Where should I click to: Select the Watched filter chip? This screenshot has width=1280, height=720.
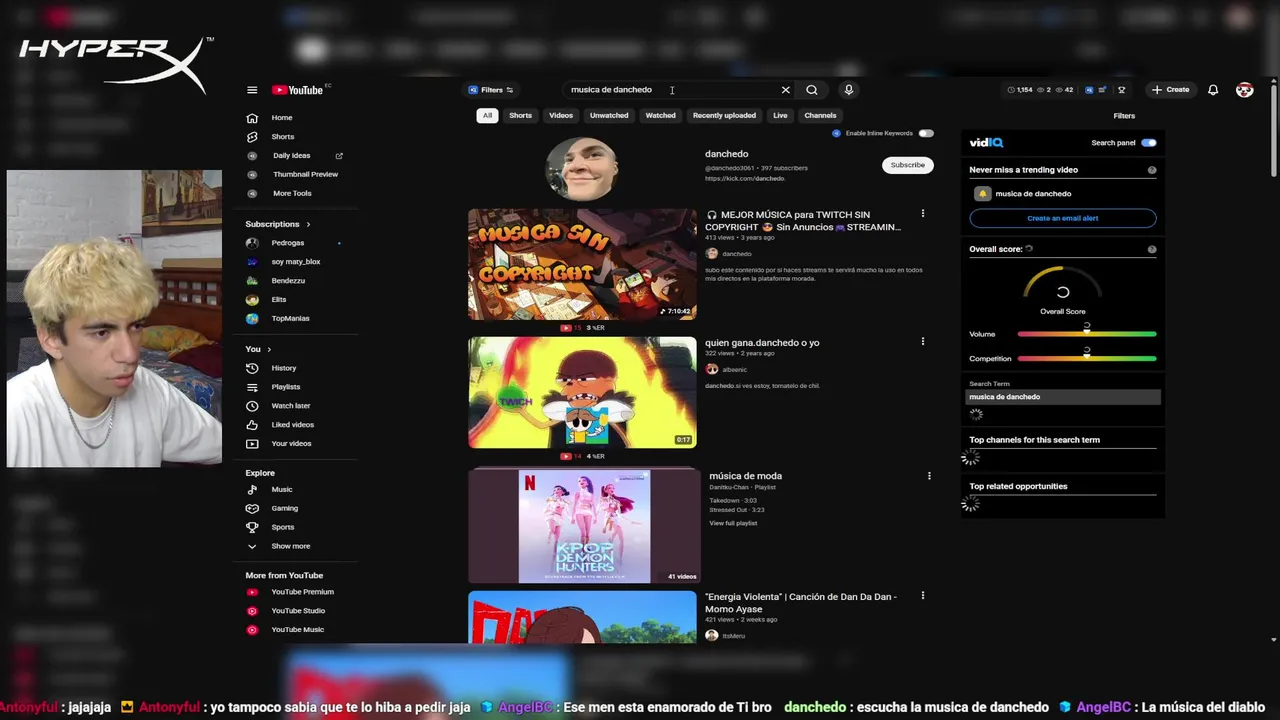point(661,116)
